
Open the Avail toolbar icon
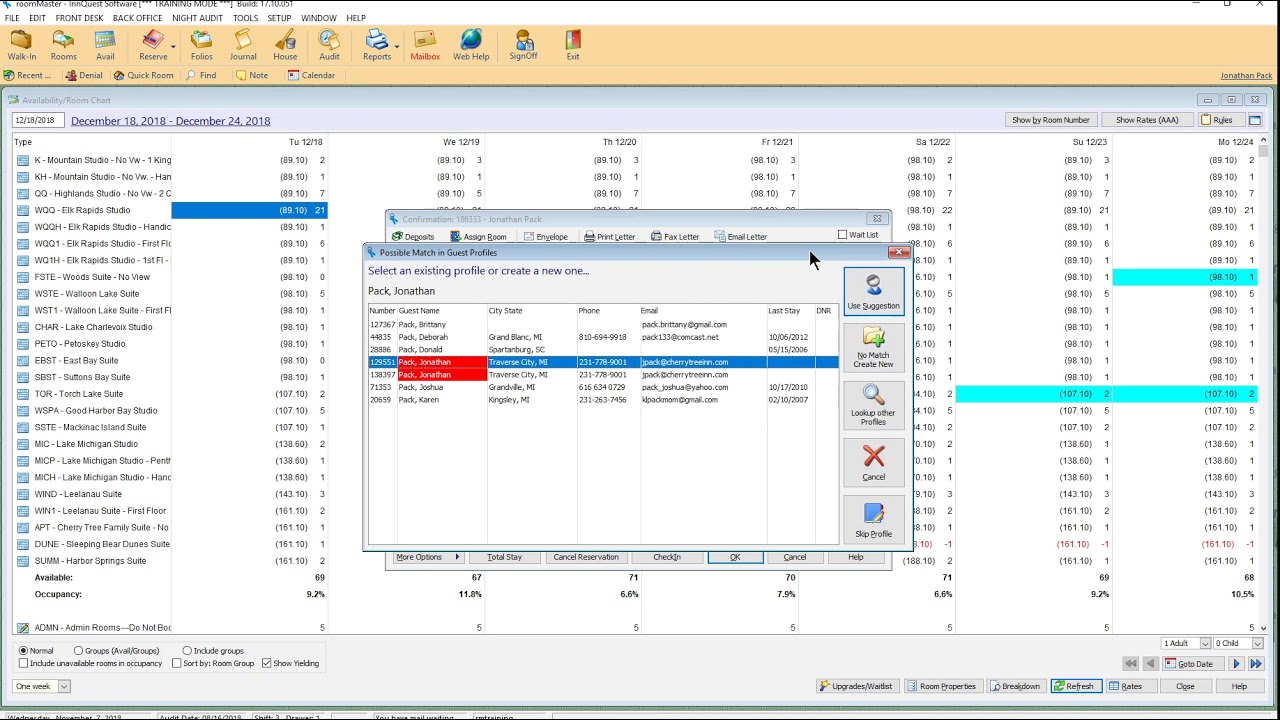(x=105, y=45)
